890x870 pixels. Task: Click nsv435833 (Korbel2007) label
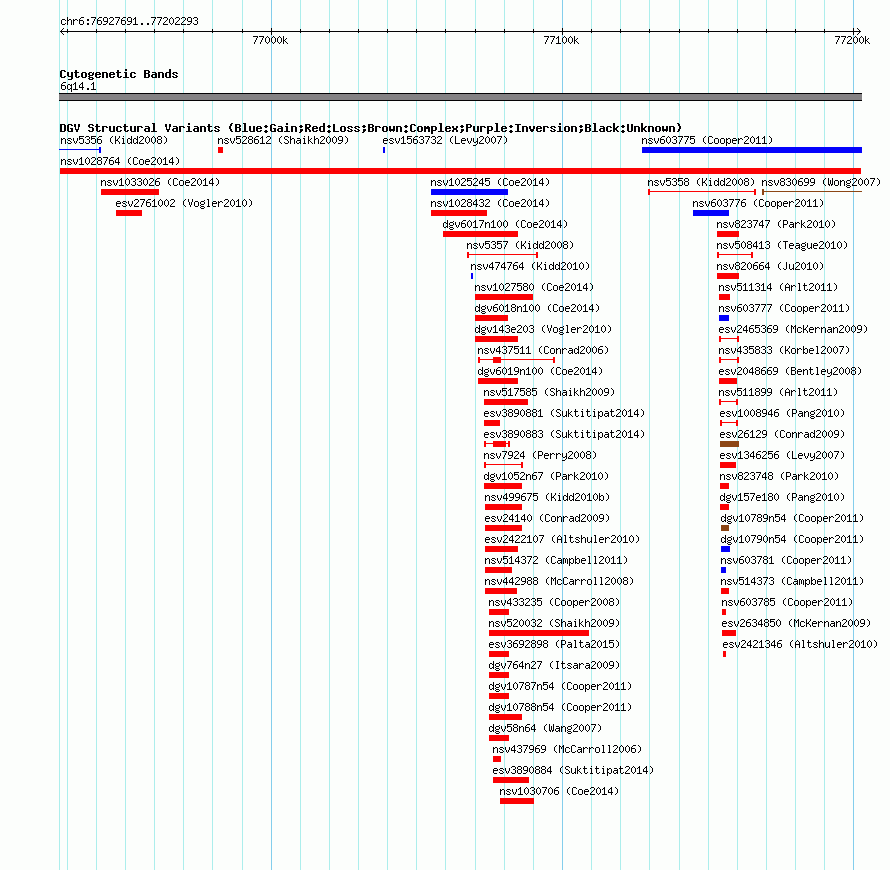pos(784,350)
